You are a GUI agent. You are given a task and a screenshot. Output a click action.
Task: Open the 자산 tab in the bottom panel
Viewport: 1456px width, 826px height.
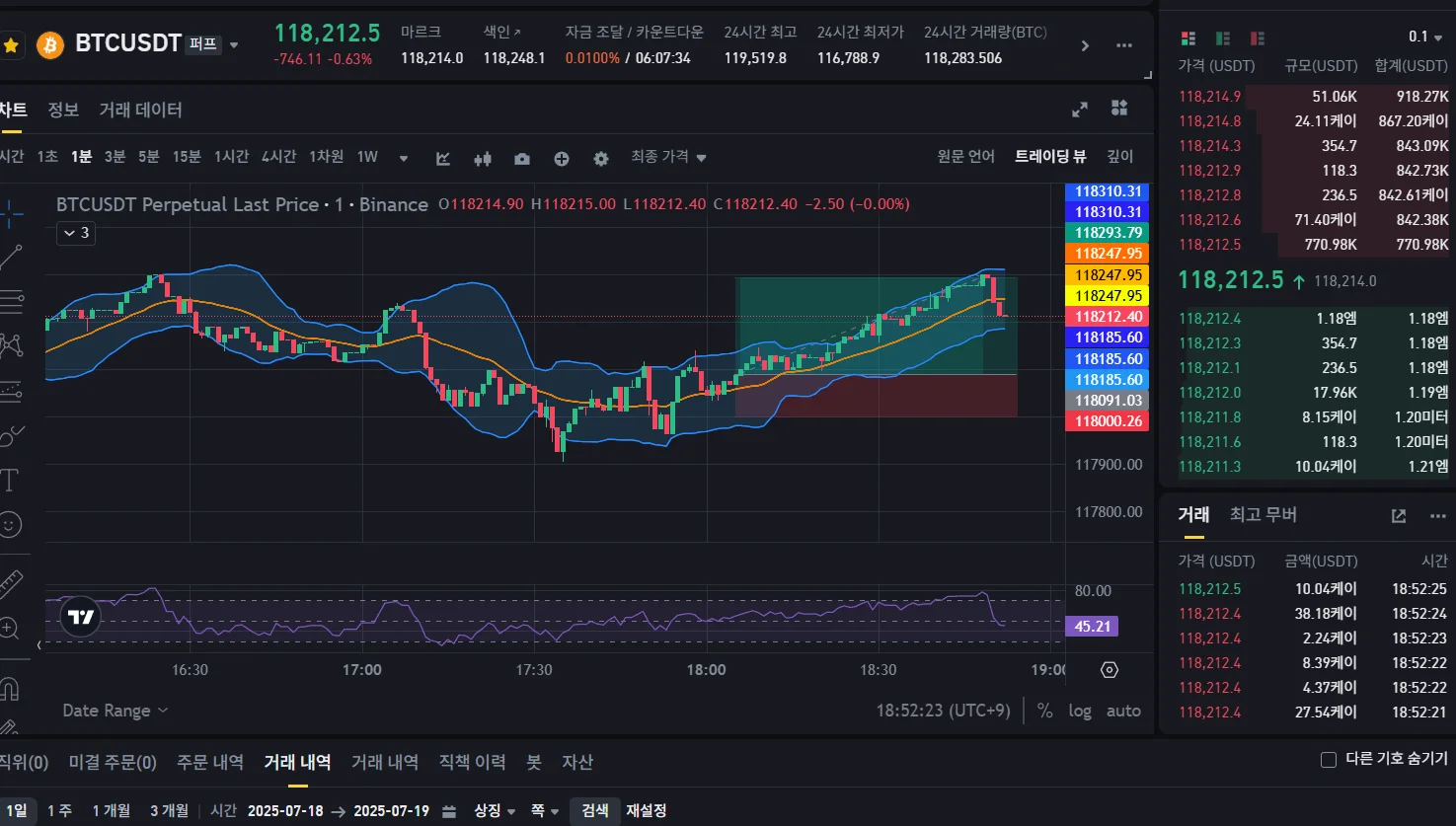coord(577,762)
